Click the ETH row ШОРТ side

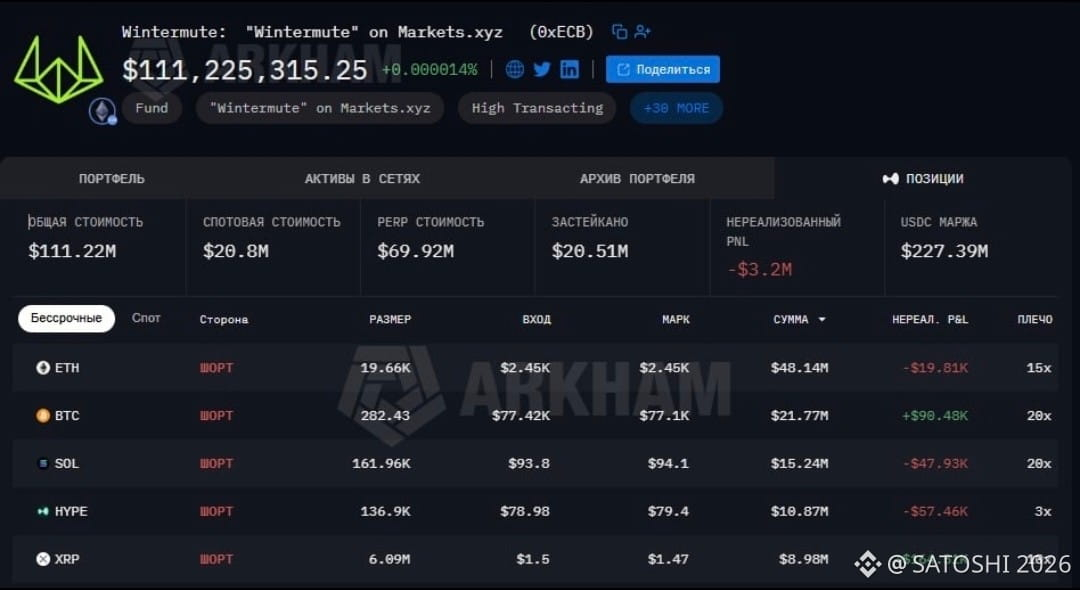[216, 368]
